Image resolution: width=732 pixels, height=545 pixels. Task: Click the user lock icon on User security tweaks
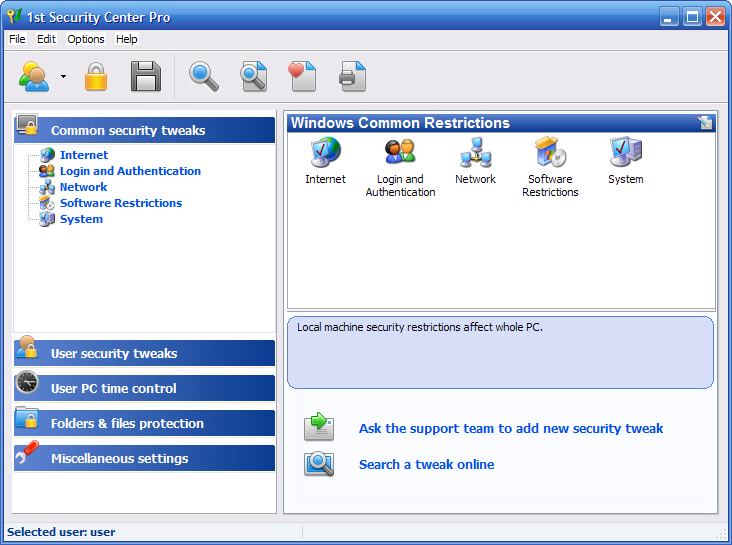click(x=27, y=347)
